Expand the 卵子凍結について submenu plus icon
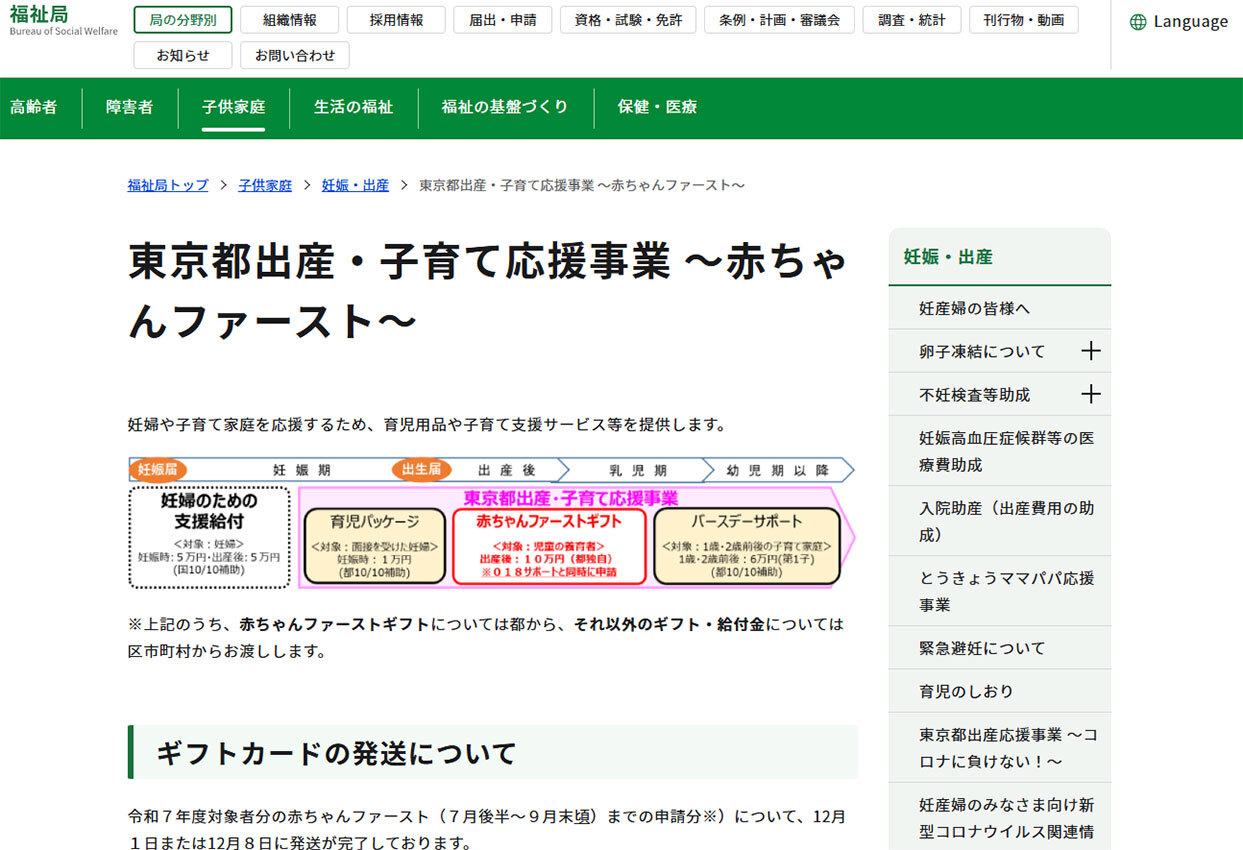This screenshot has height=850, width=1243. click(x=1091, y=351)
